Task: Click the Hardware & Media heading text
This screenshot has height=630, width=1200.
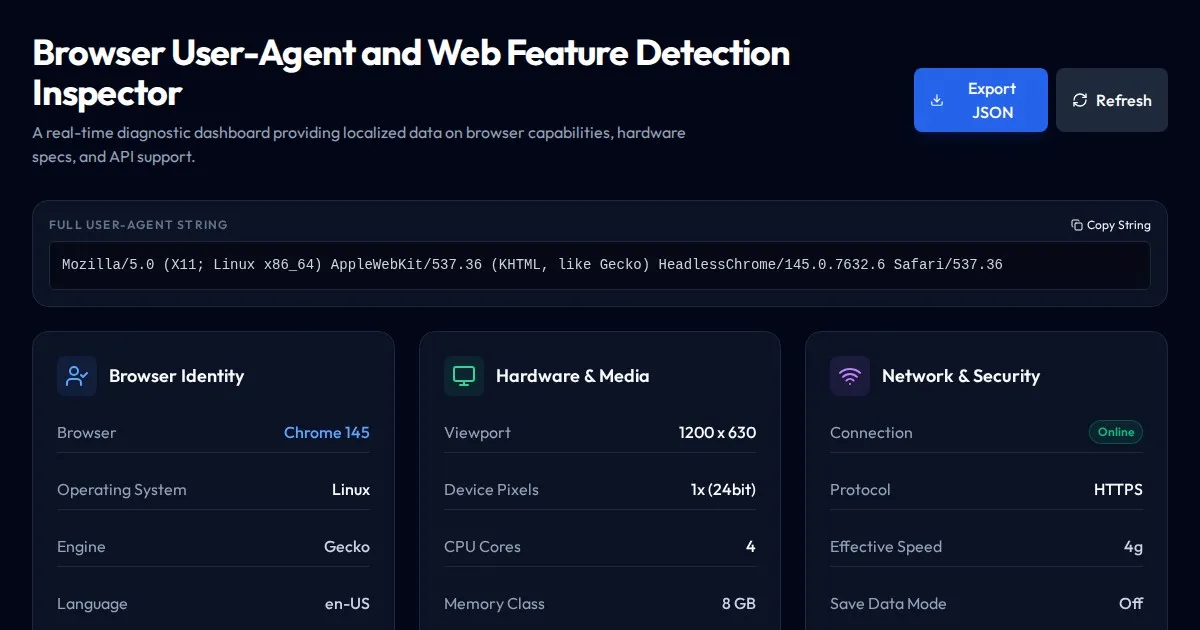Action: point(572,376)
